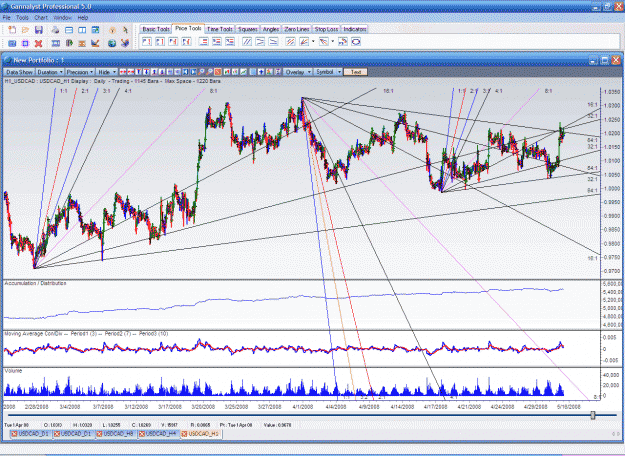Close the USDCAD_H8 tab via its X icon
This screenshot has height=456, width=625.
100,434
